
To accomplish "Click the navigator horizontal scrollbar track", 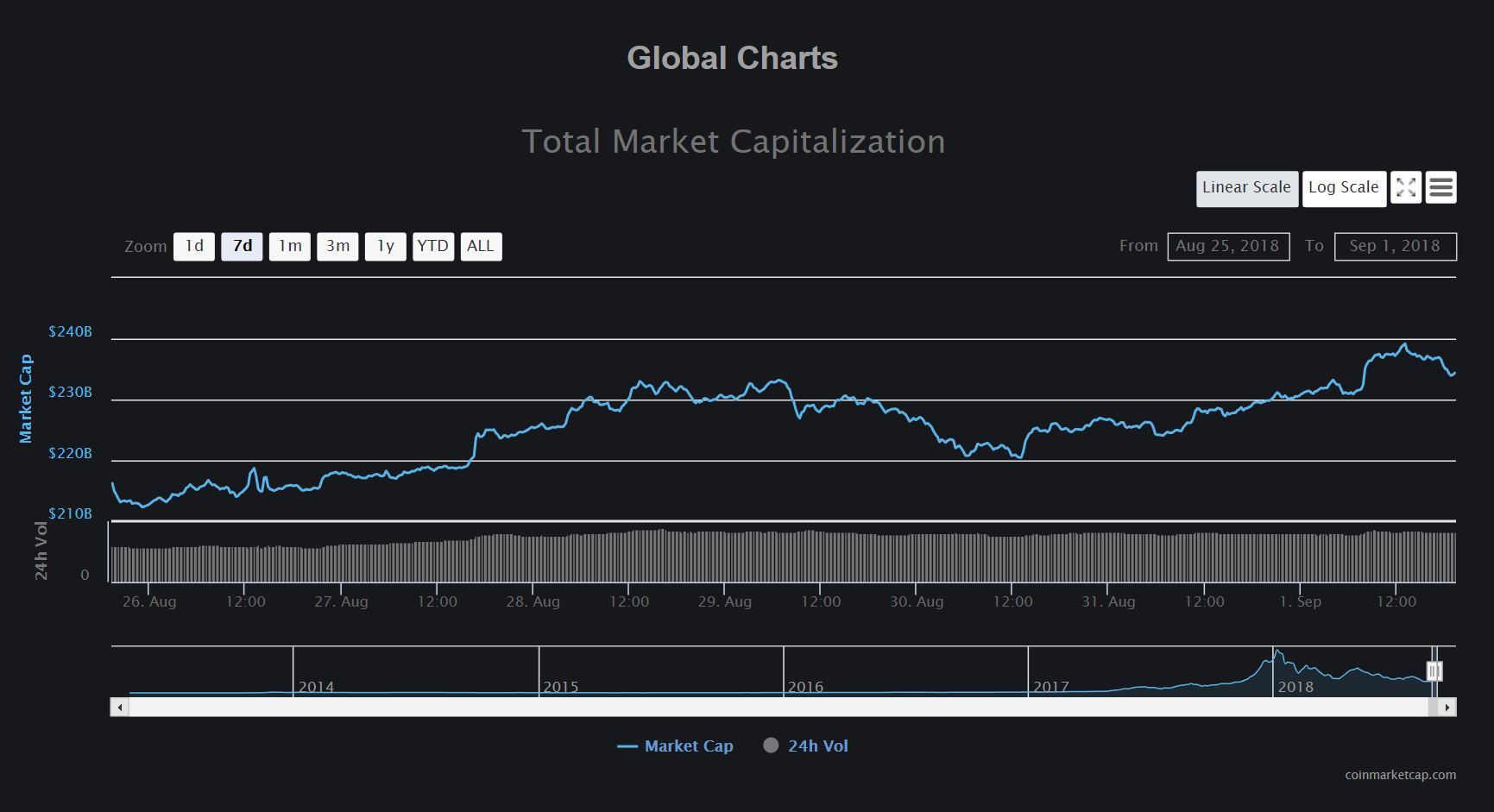I will click(777, 708).
